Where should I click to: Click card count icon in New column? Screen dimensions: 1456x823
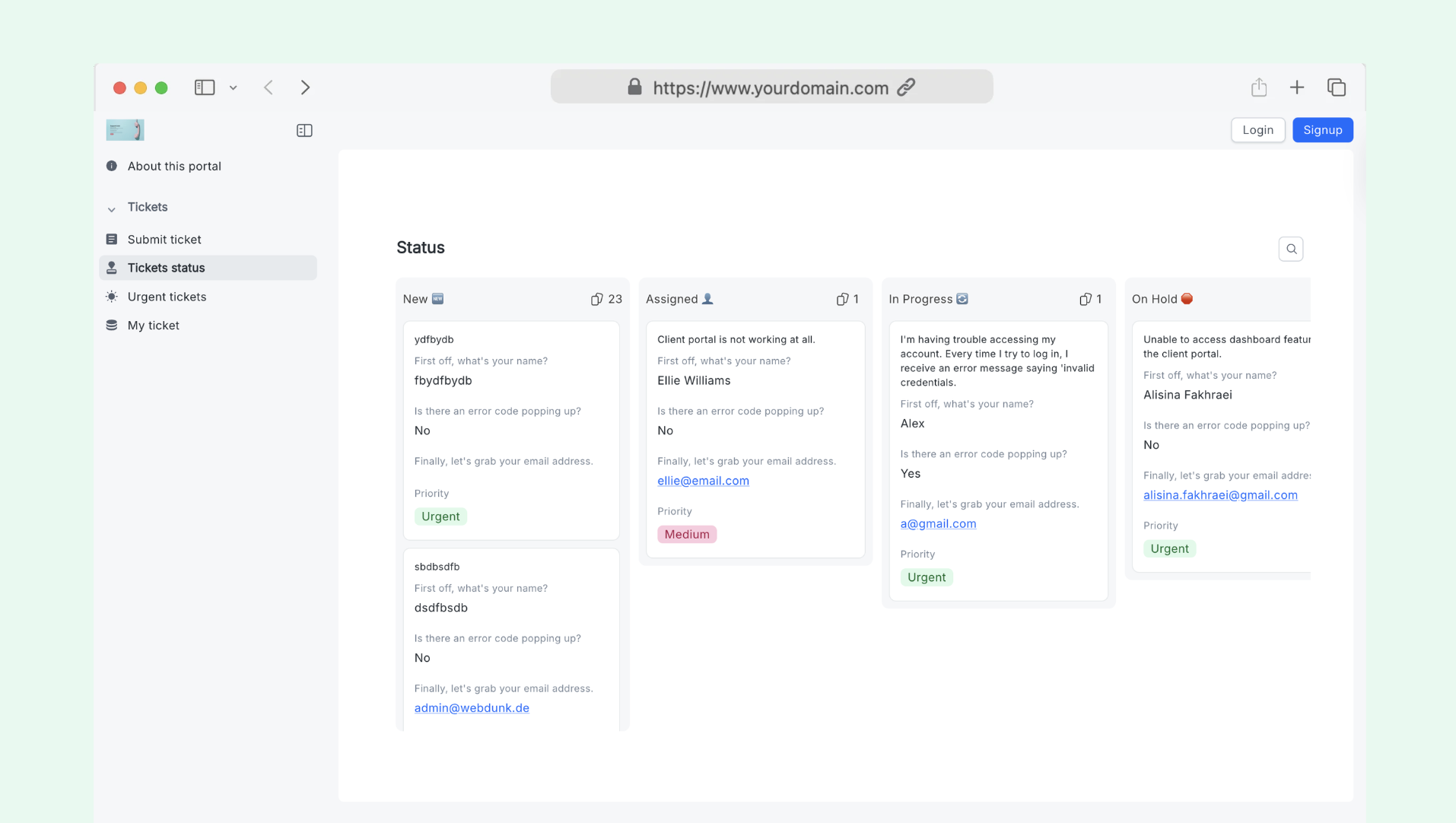pos(596,299)
